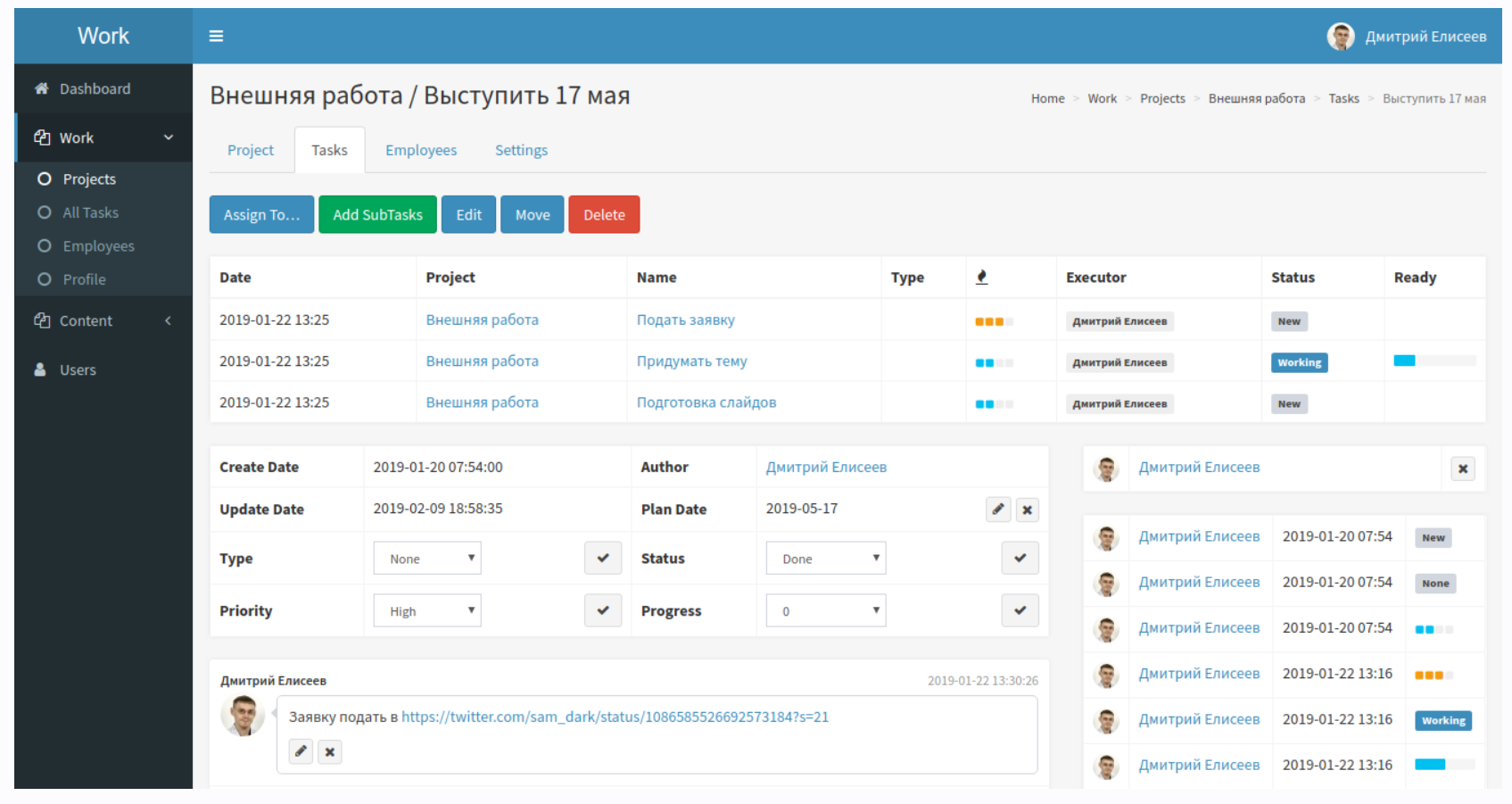Click the progress bar for Придумать тему

coord(1434,361)
